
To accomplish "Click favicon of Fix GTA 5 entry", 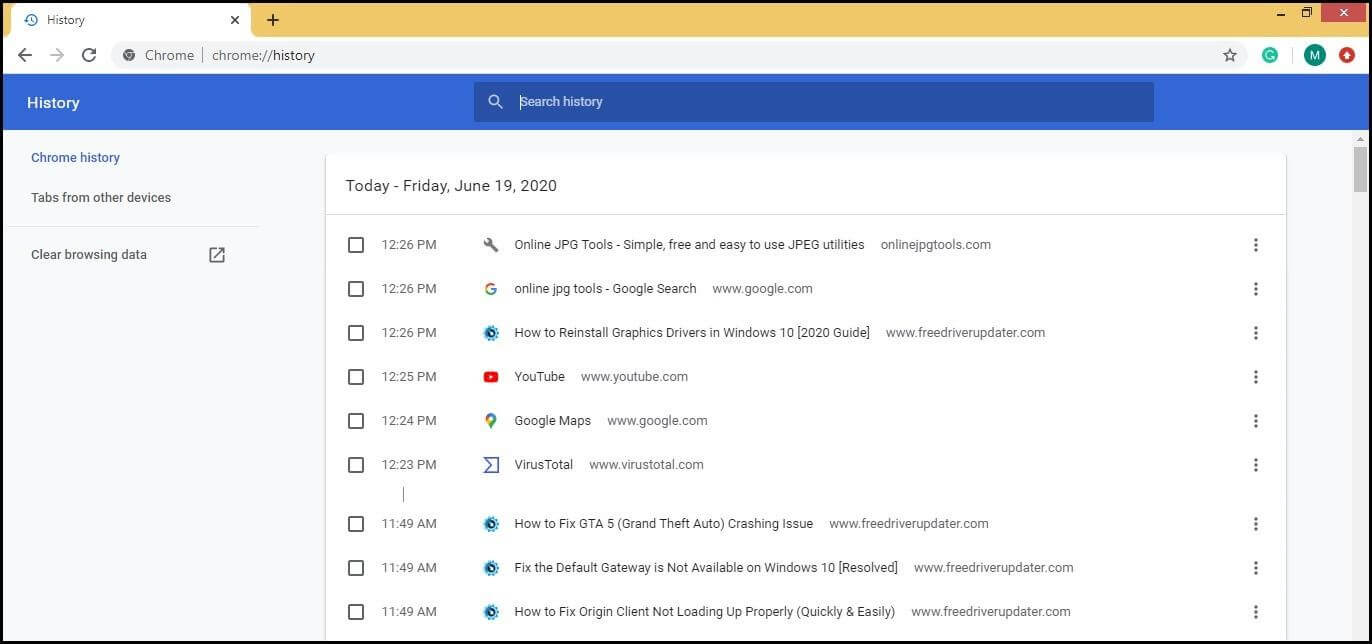I will pyautogui.click(x=491, y=524).
